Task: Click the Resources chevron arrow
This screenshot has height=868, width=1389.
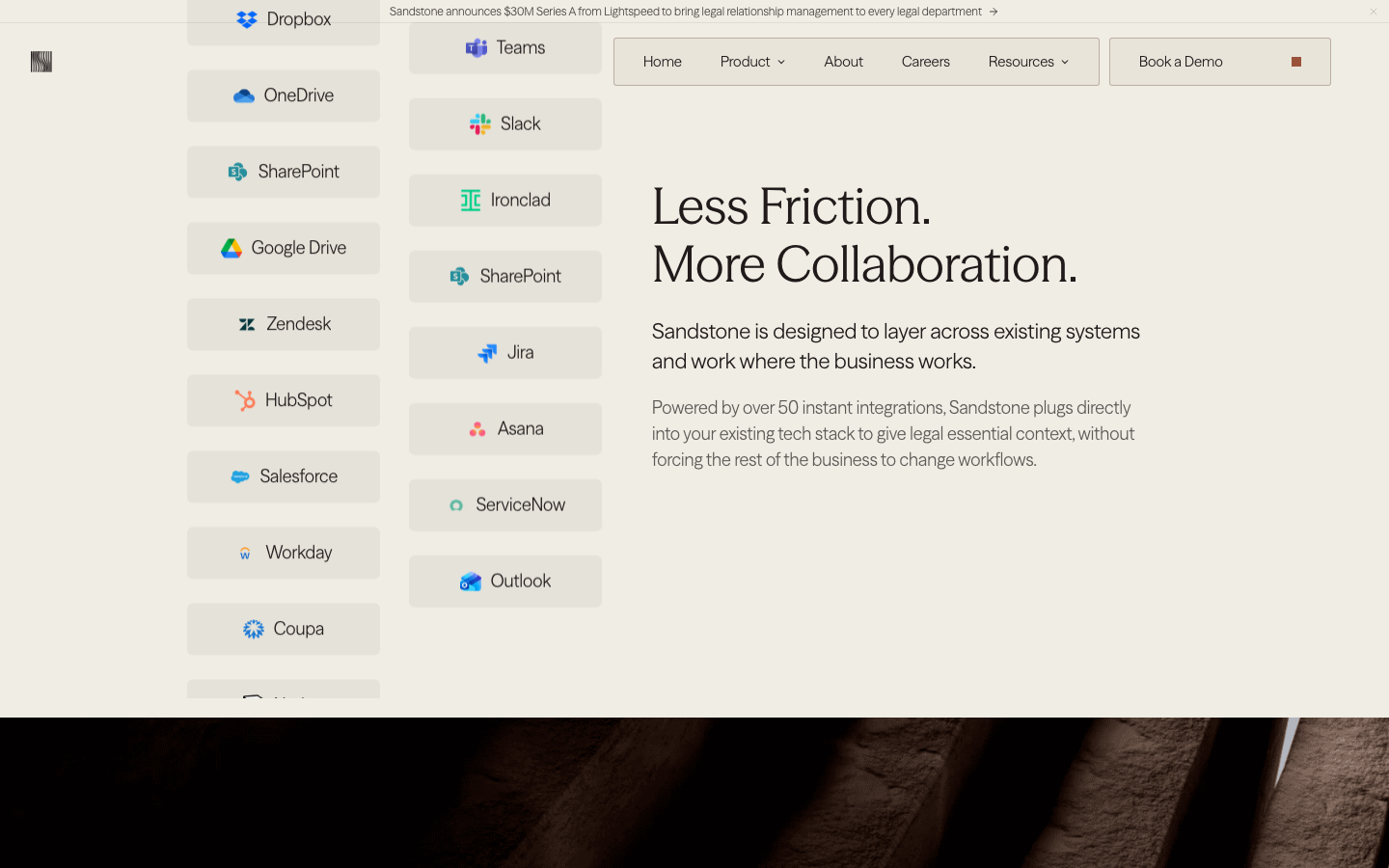Action: pyautogui.click(x=1065, y=62)
